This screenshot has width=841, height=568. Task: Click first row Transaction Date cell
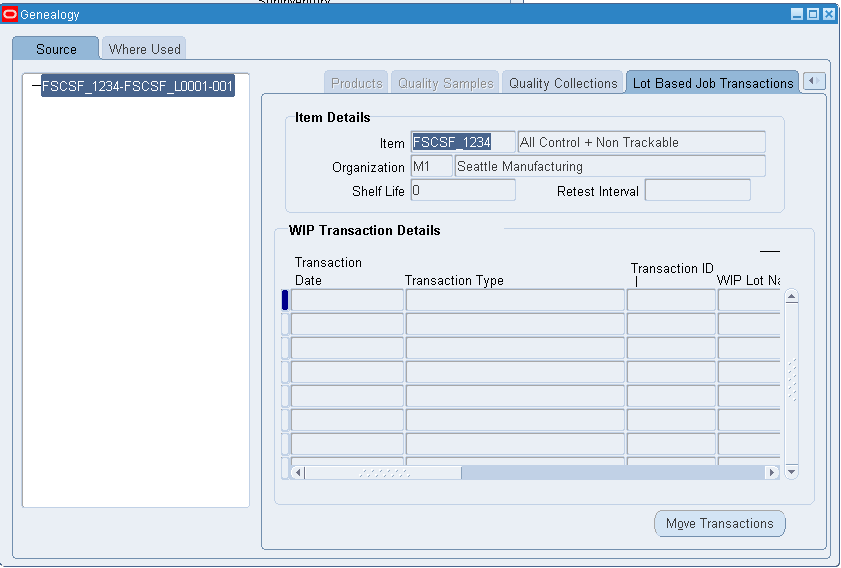[347, 300]
